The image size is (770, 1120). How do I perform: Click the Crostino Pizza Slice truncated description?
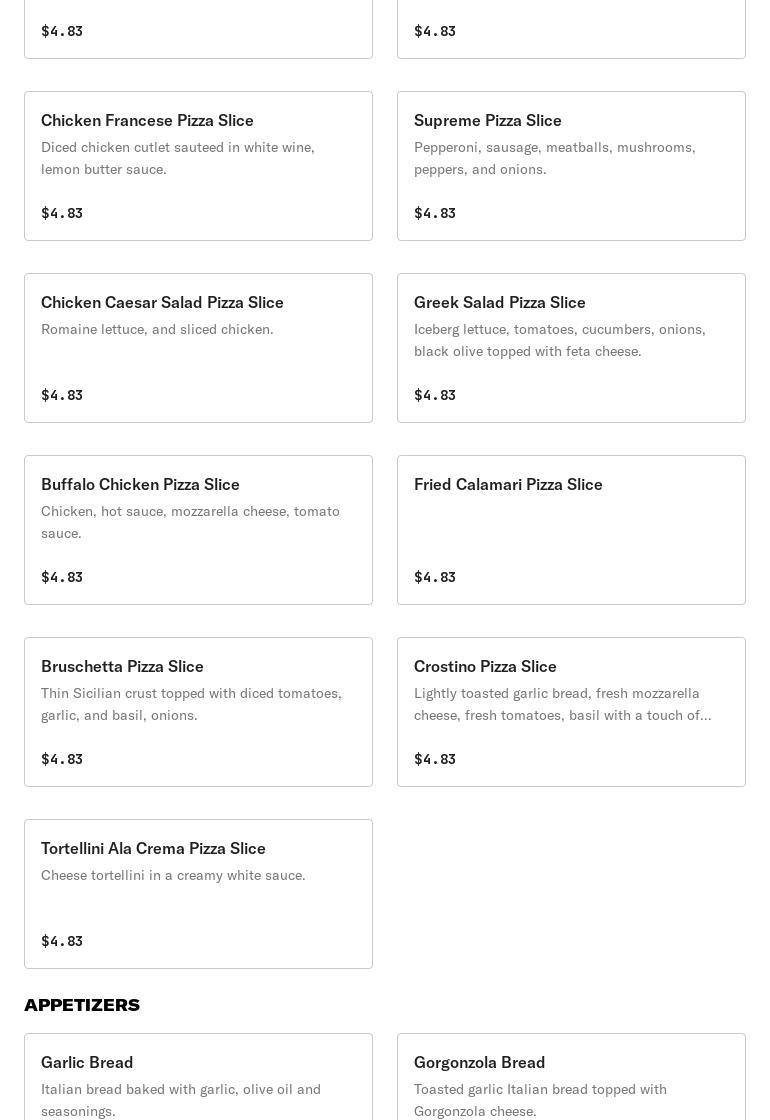[563, 704]
